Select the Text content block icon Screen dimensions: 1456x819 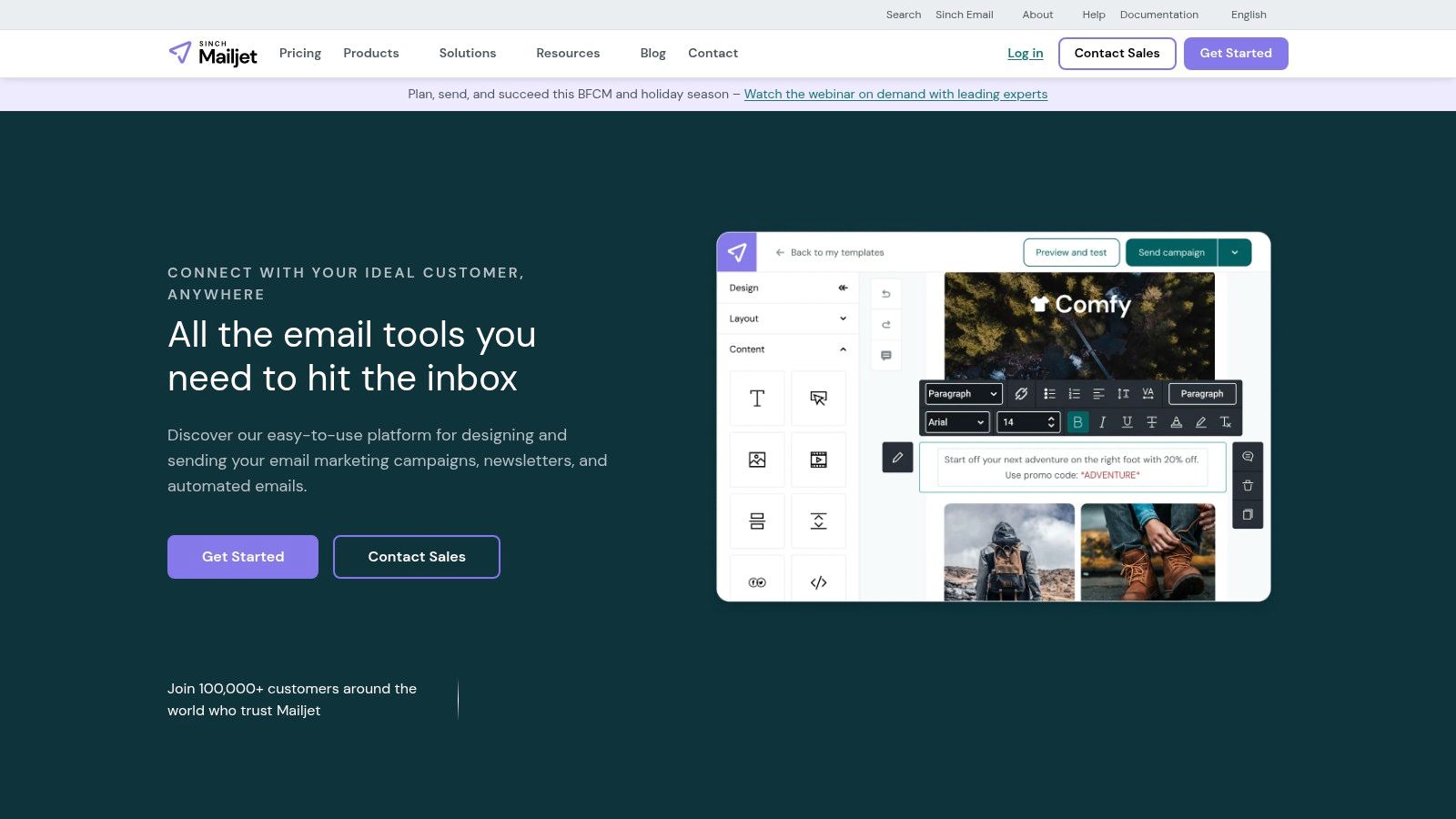pos(756,399)
